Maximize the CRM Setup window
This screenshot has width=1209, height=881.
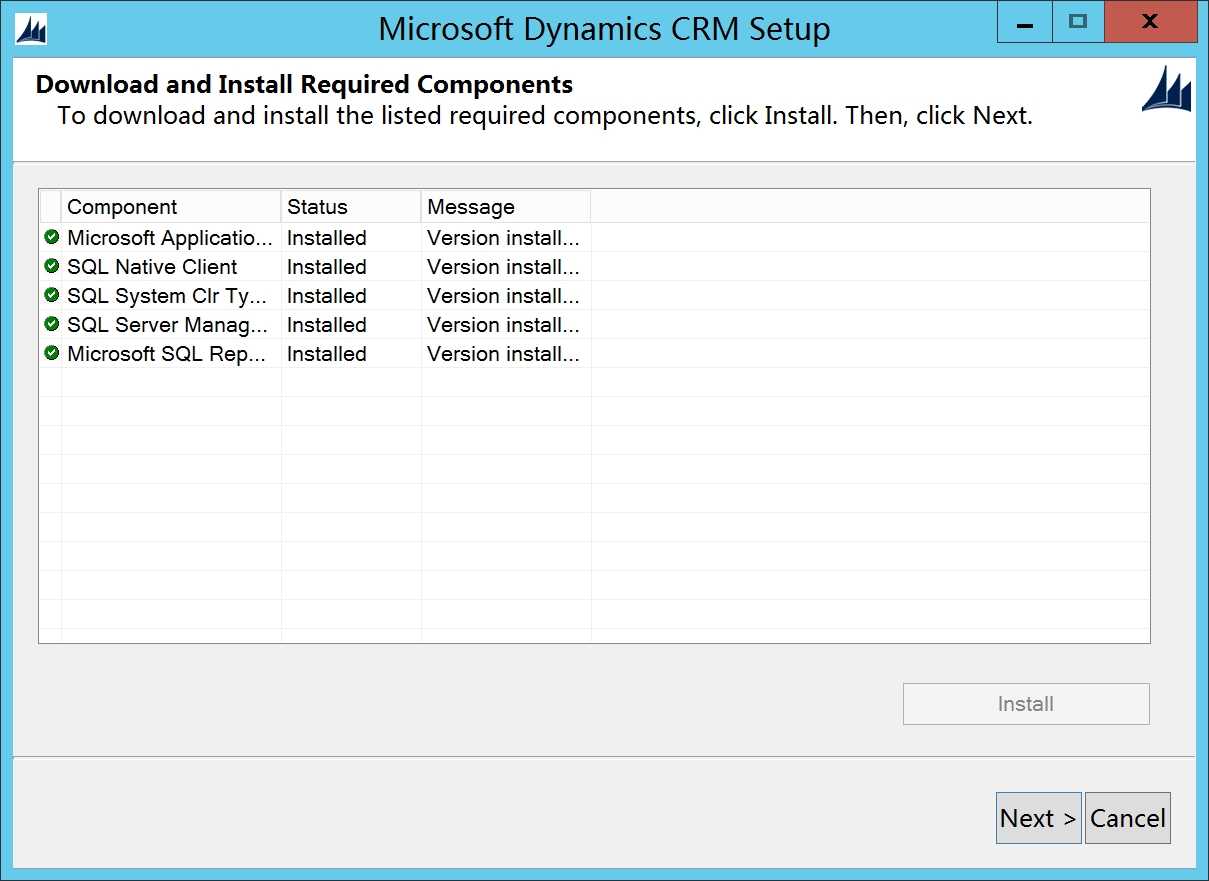(1078, 21)
